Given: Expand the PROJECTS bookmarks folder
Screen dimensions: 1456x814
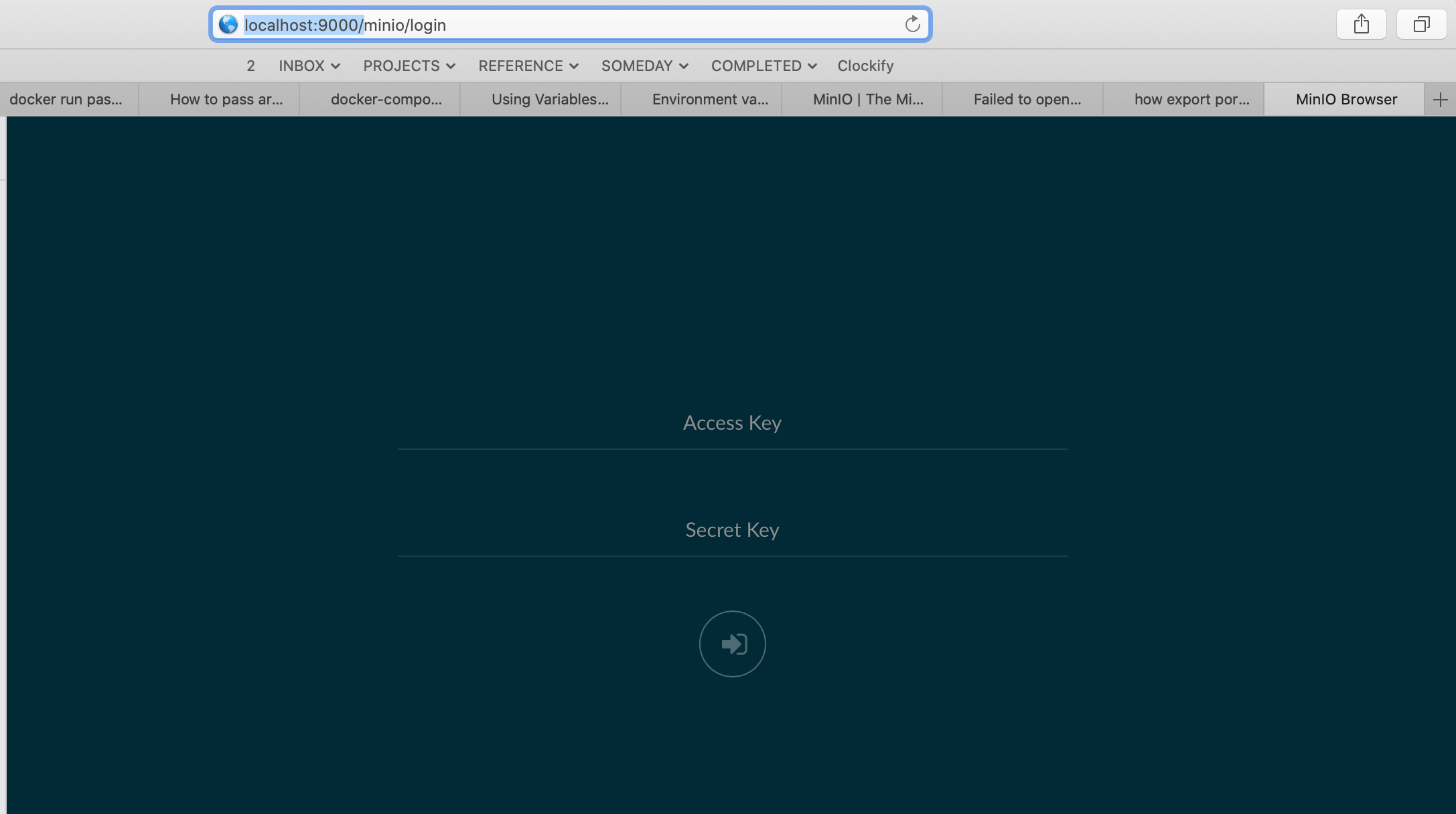Looking at the screenshot, I should click(x=409, y=66).
